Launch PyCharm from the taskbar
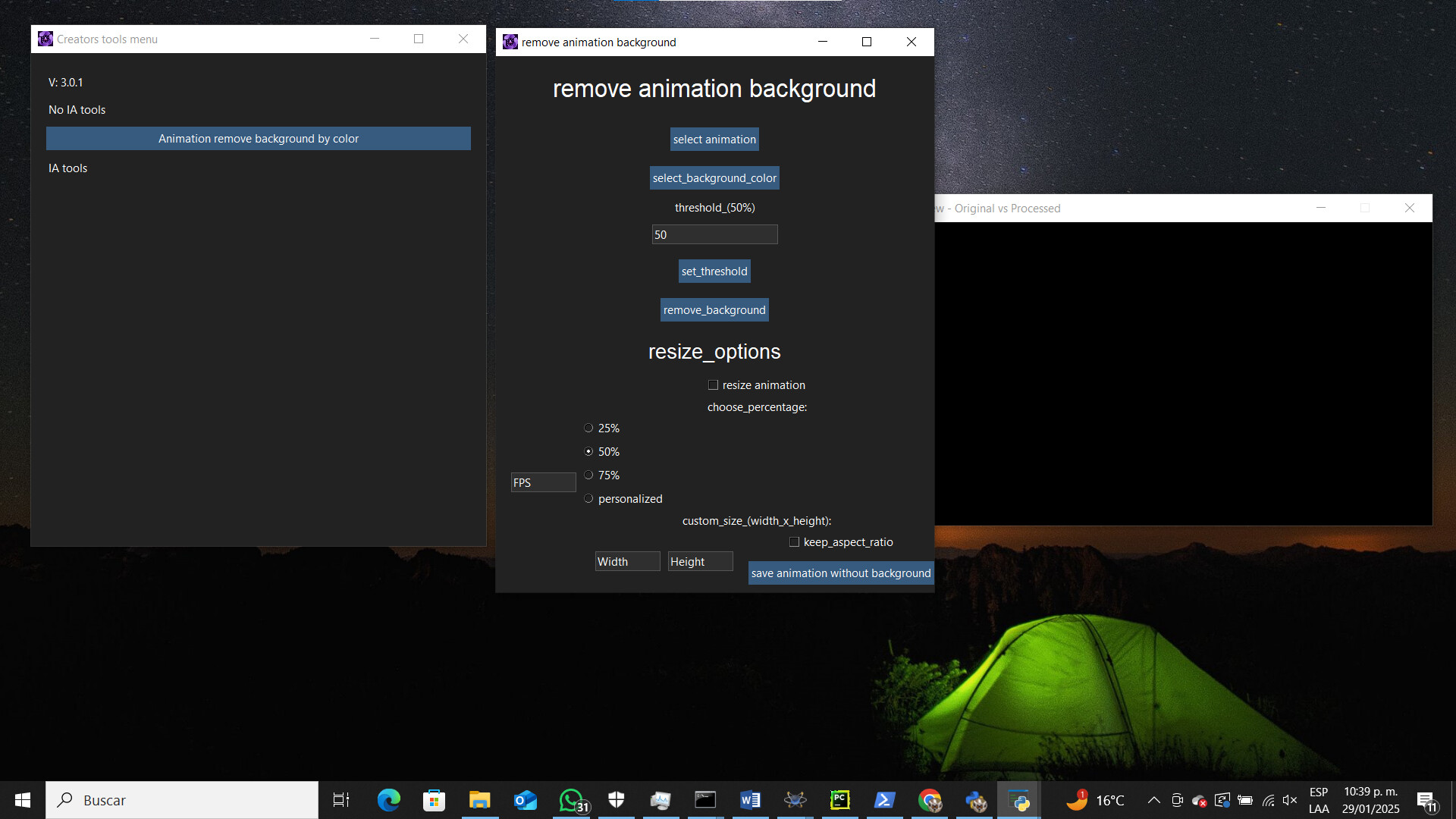 (840, 799)
